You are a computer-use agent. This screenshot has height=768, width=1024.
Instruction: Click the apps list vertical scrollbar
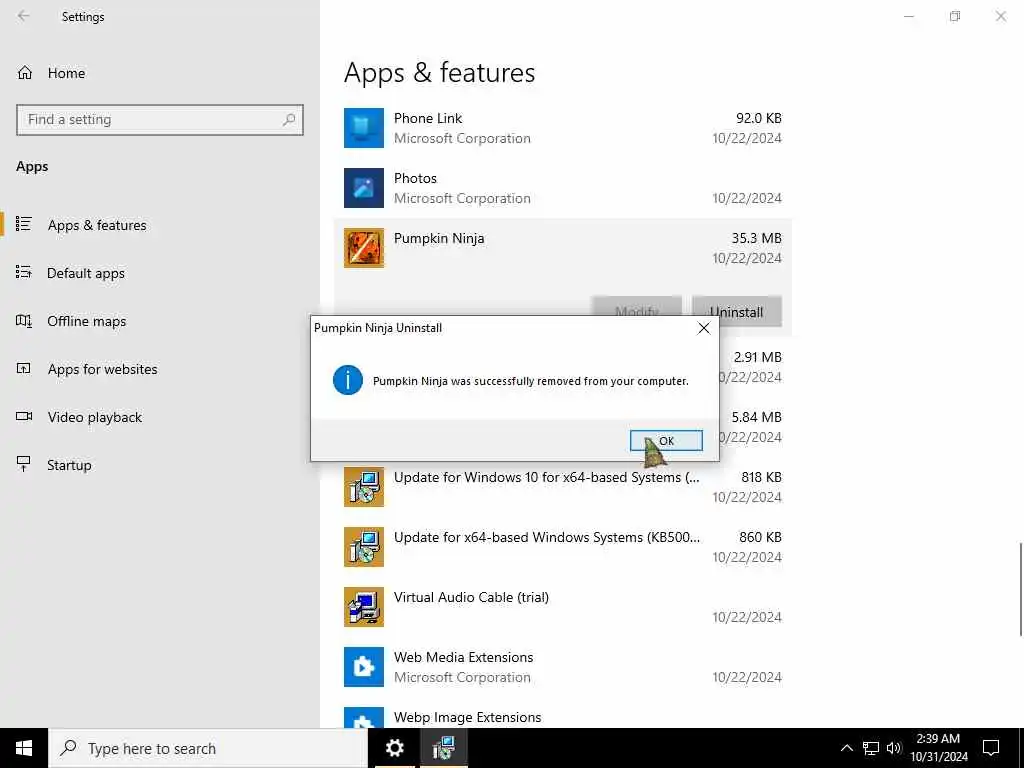coord(1020,589)
